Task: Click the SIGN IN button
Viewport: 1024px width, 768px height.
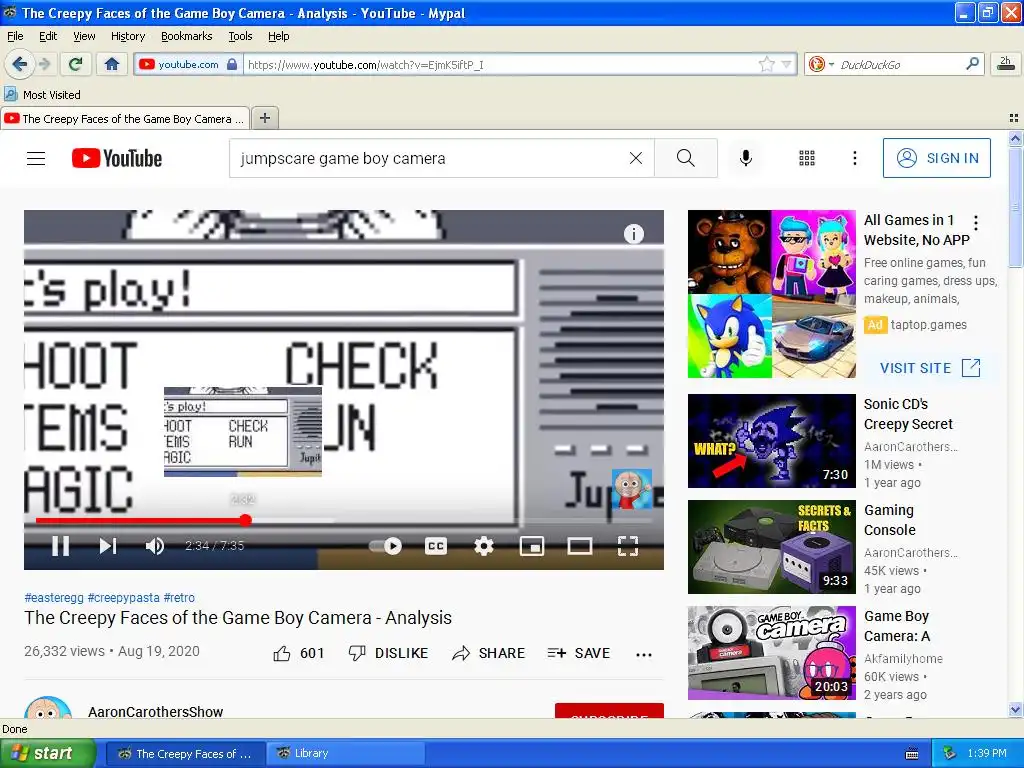Action: 936,158
